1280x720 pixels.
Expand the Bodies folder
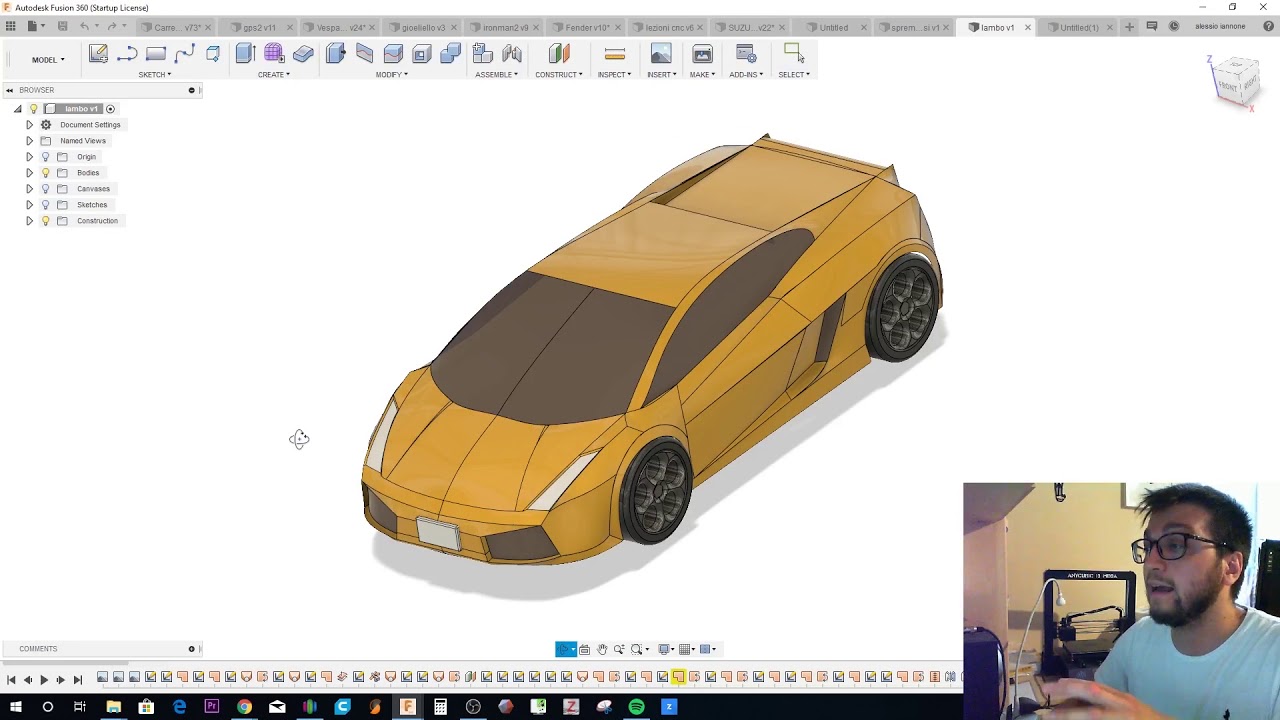pyautogui.click(x=29, y=173)
